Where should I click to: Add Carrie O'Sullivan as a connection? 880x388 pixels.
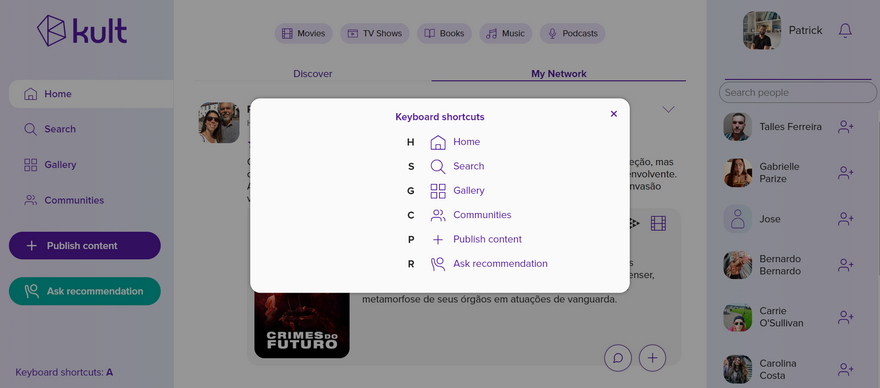[845, 317]
